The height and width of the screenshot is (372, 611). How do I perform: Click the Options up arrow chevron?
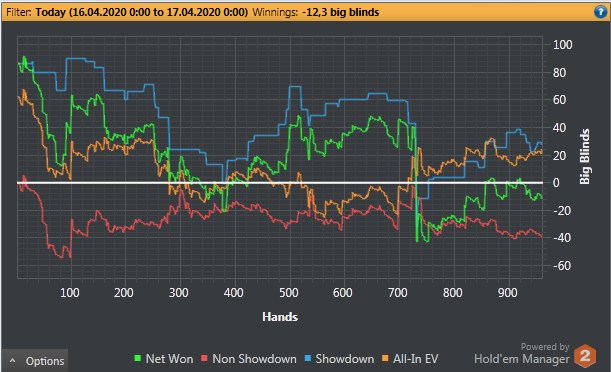pos(12,361)
